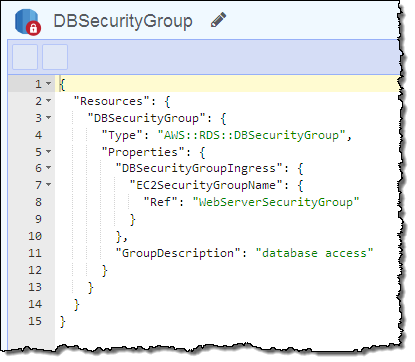Click line number 4 in gutter
This screenshot has width=415, height=362.
point(38,135)
